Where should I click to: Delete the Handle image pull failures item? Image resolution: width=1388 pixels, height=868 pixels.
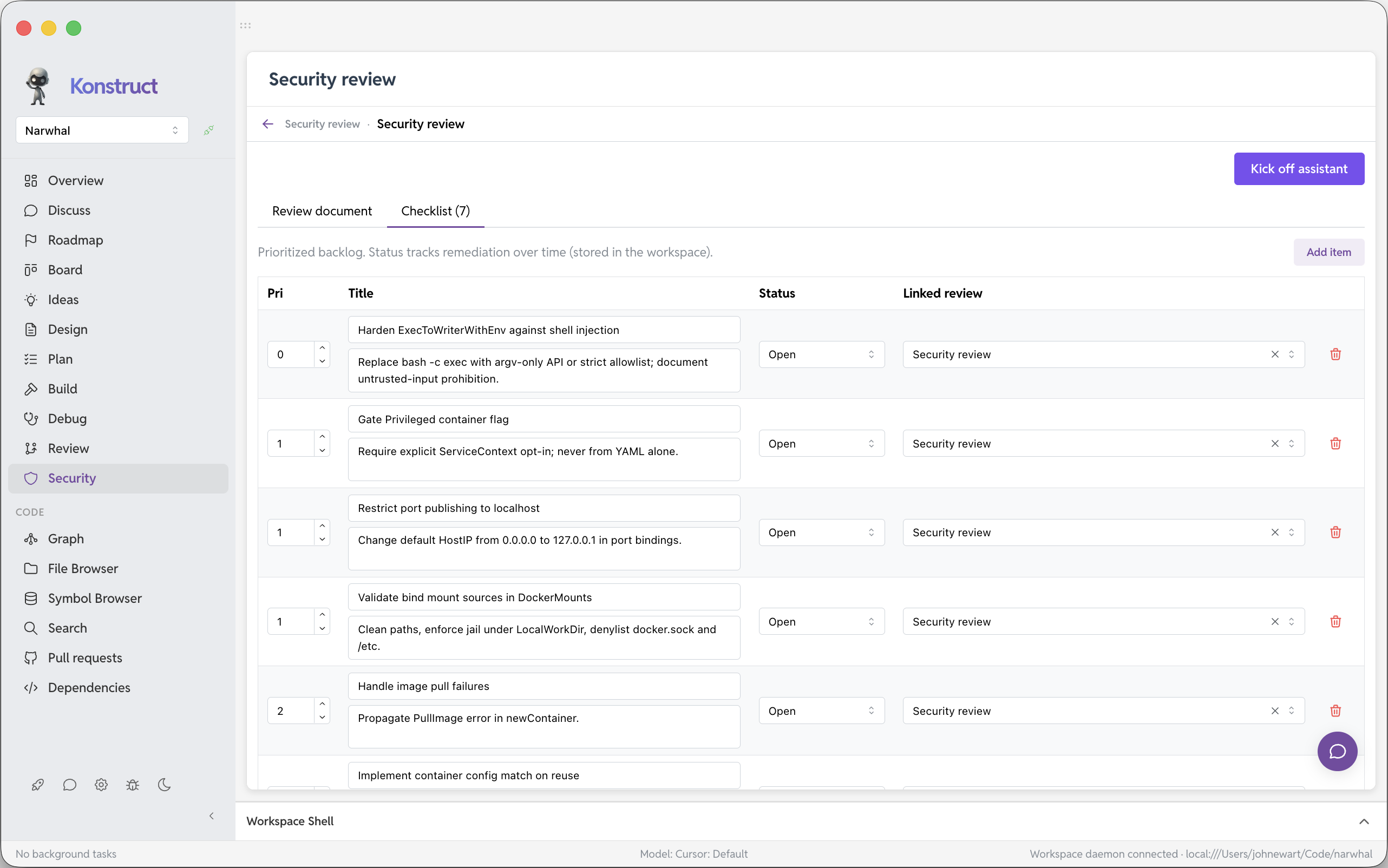coord(1335,711)
